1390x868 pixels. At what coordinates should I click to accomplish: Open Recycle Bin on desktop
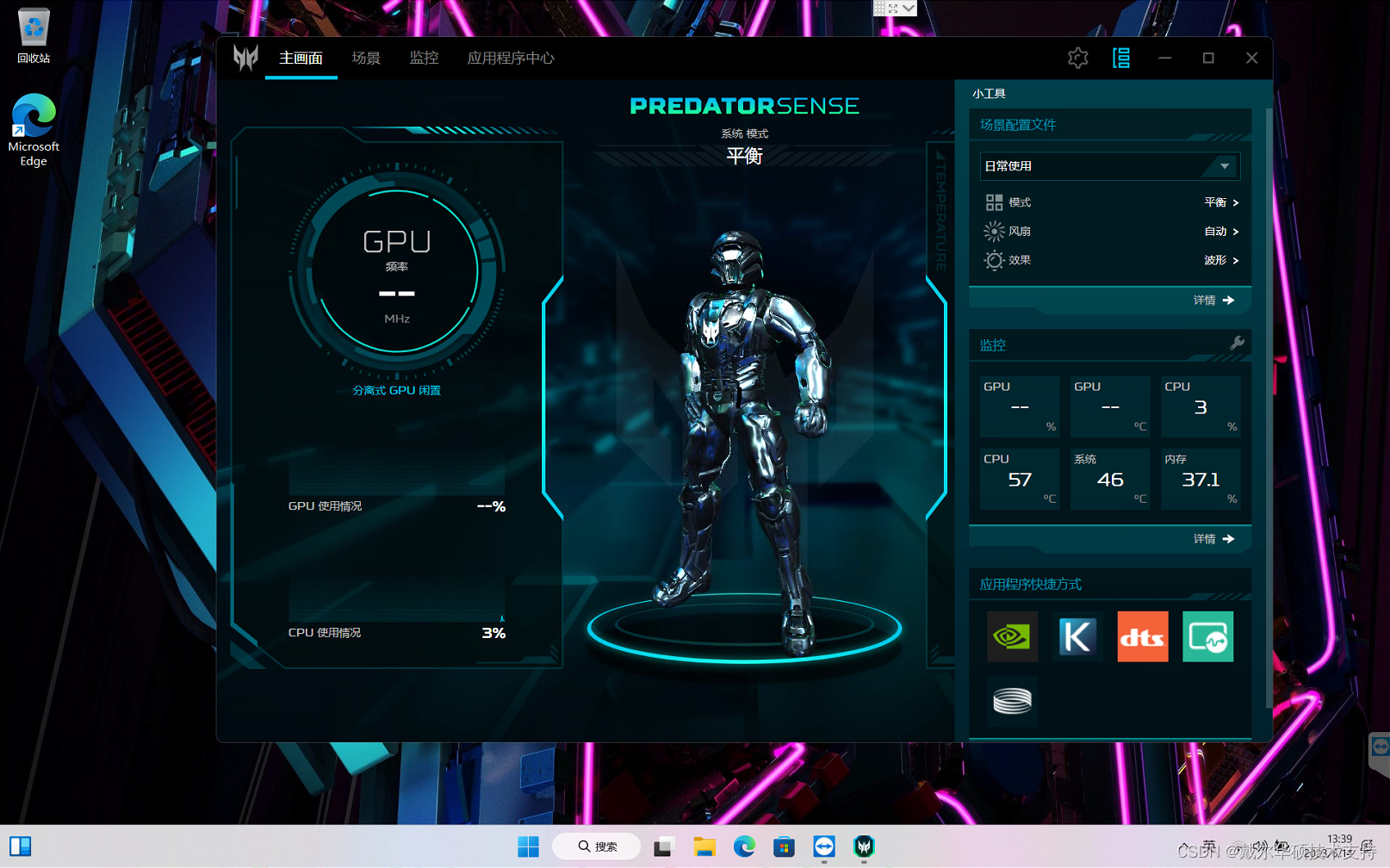pyautogui.click(x=34, y=35)
